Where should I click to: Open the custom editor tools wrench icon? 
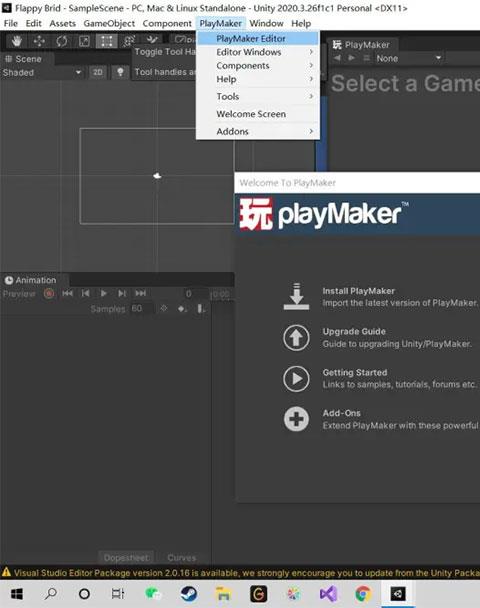pyautogui.click(x=152, y=40)
